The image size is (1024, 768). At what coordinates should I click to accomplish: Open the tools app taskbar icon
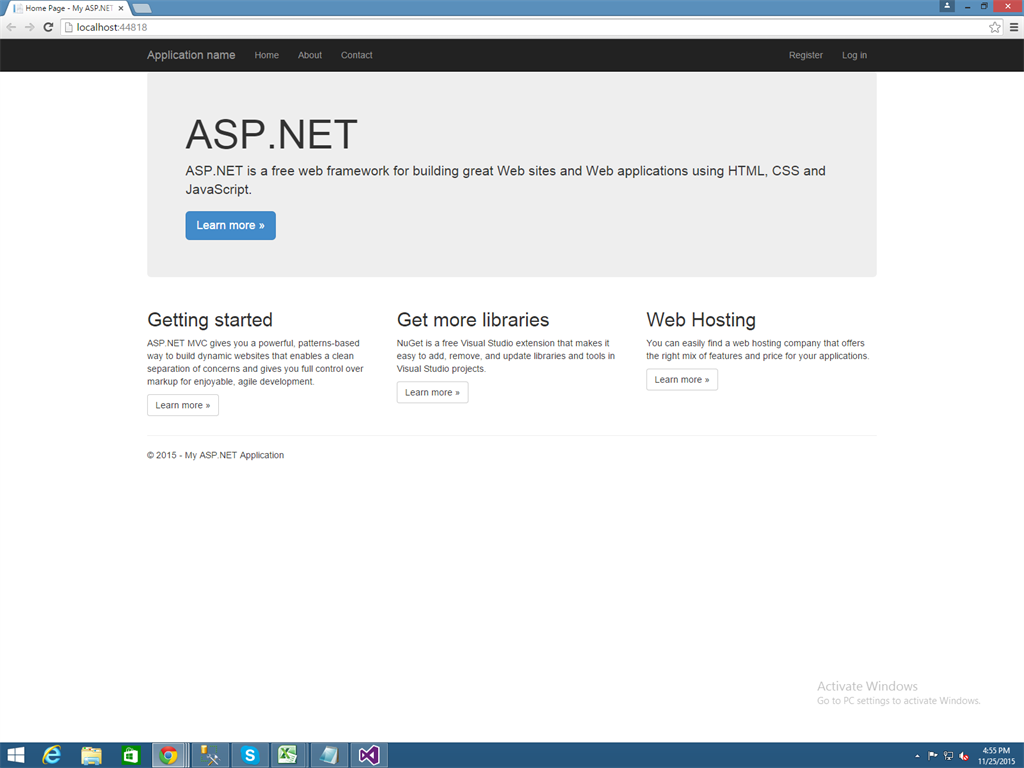click(x=210, y=756)
